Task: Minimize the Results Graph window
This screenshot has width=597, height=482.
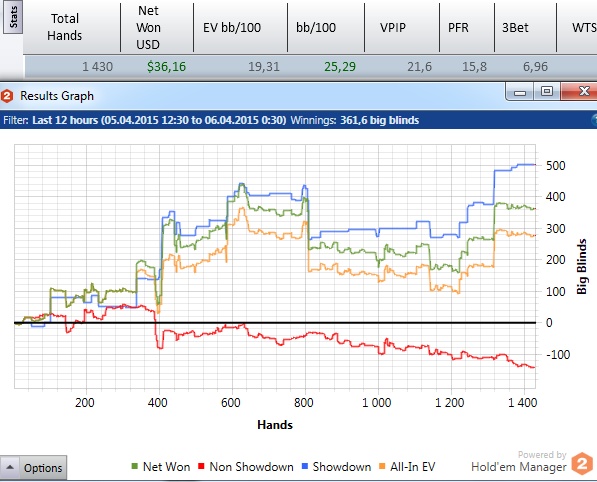Action: [519, 92]
